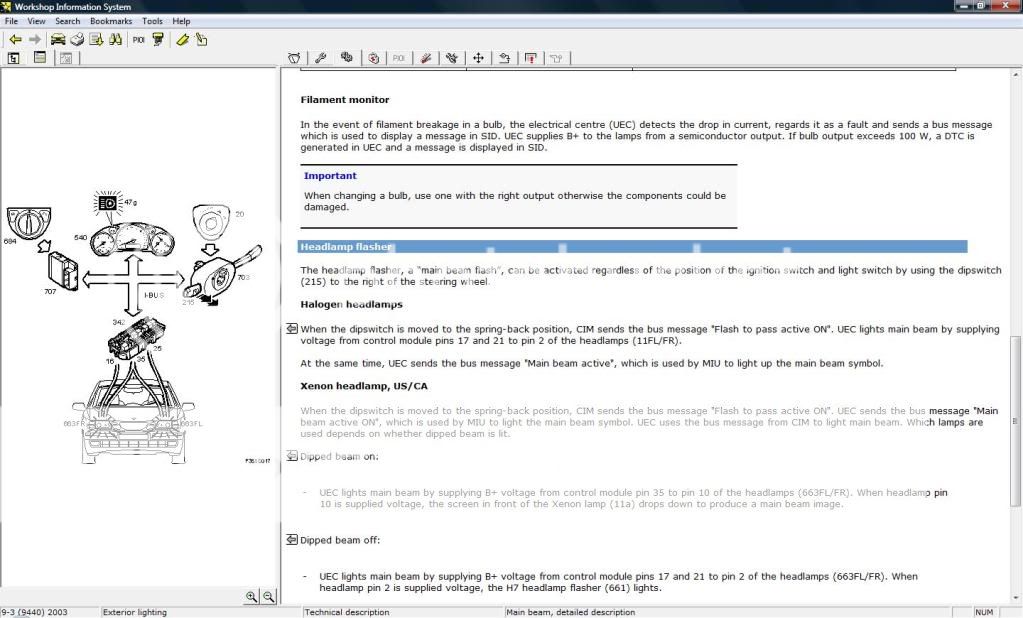Click the wrench icon in content toolbar
The image size is (1023, 618).
(x=320, y=58)
